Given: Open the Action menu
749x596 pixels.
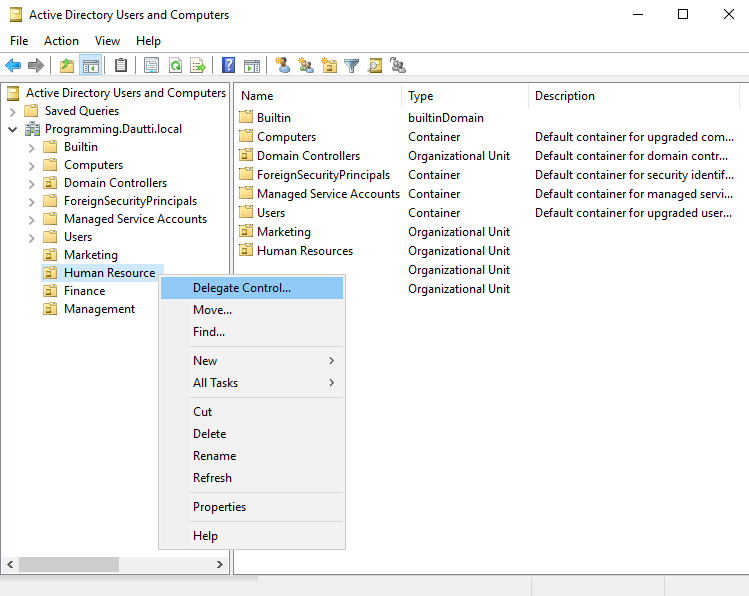Looking at the screenshot, I should coord(61,41).
